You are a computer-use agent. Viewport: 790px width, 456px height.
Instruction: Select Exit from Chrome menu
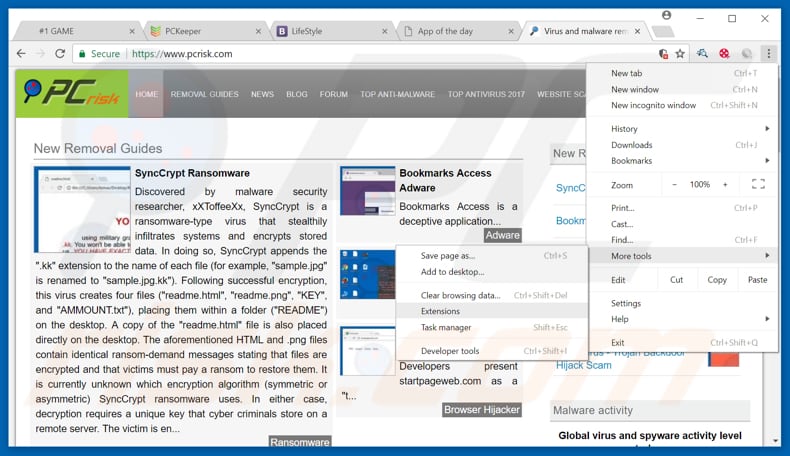click(682, 343)
